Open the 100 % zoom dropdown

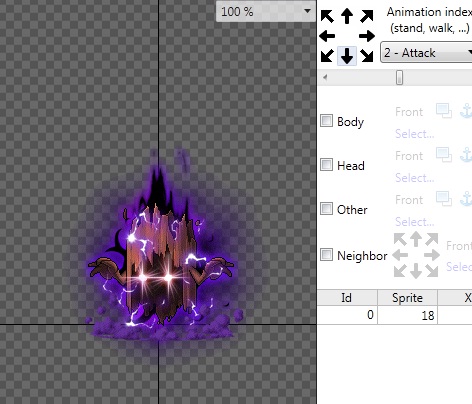click(266, 12)
